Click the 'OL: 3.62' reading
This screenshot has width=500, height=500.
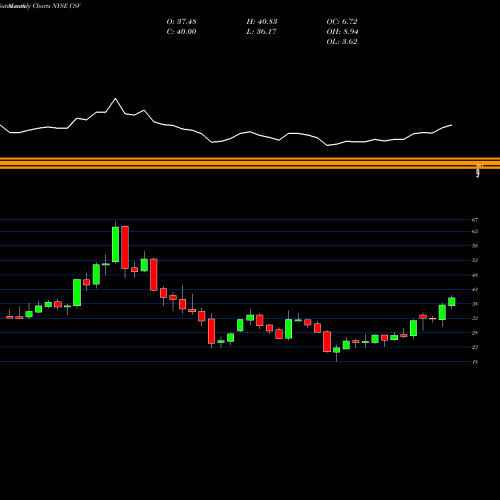tap(342, 42)
